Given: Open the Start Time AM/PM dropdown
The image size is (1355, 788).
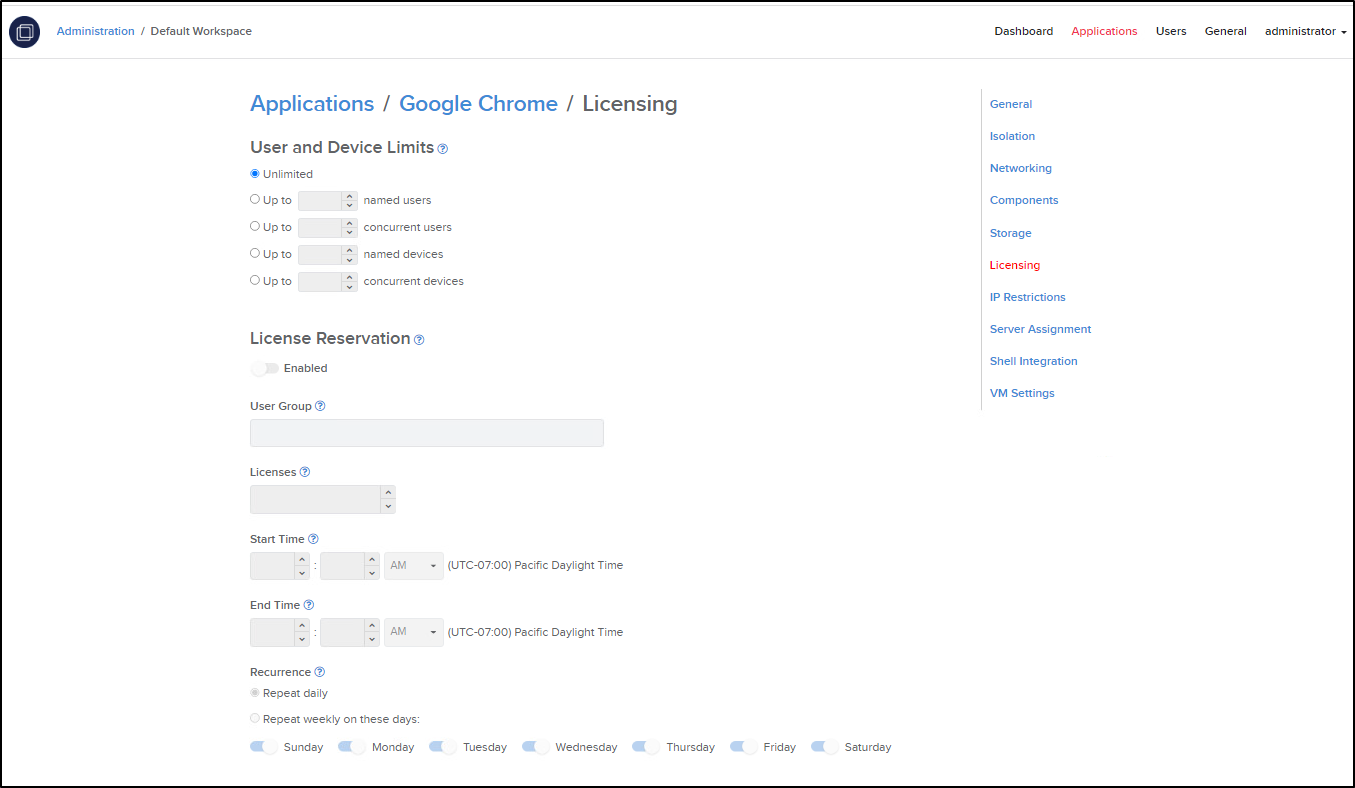Looking at the screenshot, I should point(414,566).
